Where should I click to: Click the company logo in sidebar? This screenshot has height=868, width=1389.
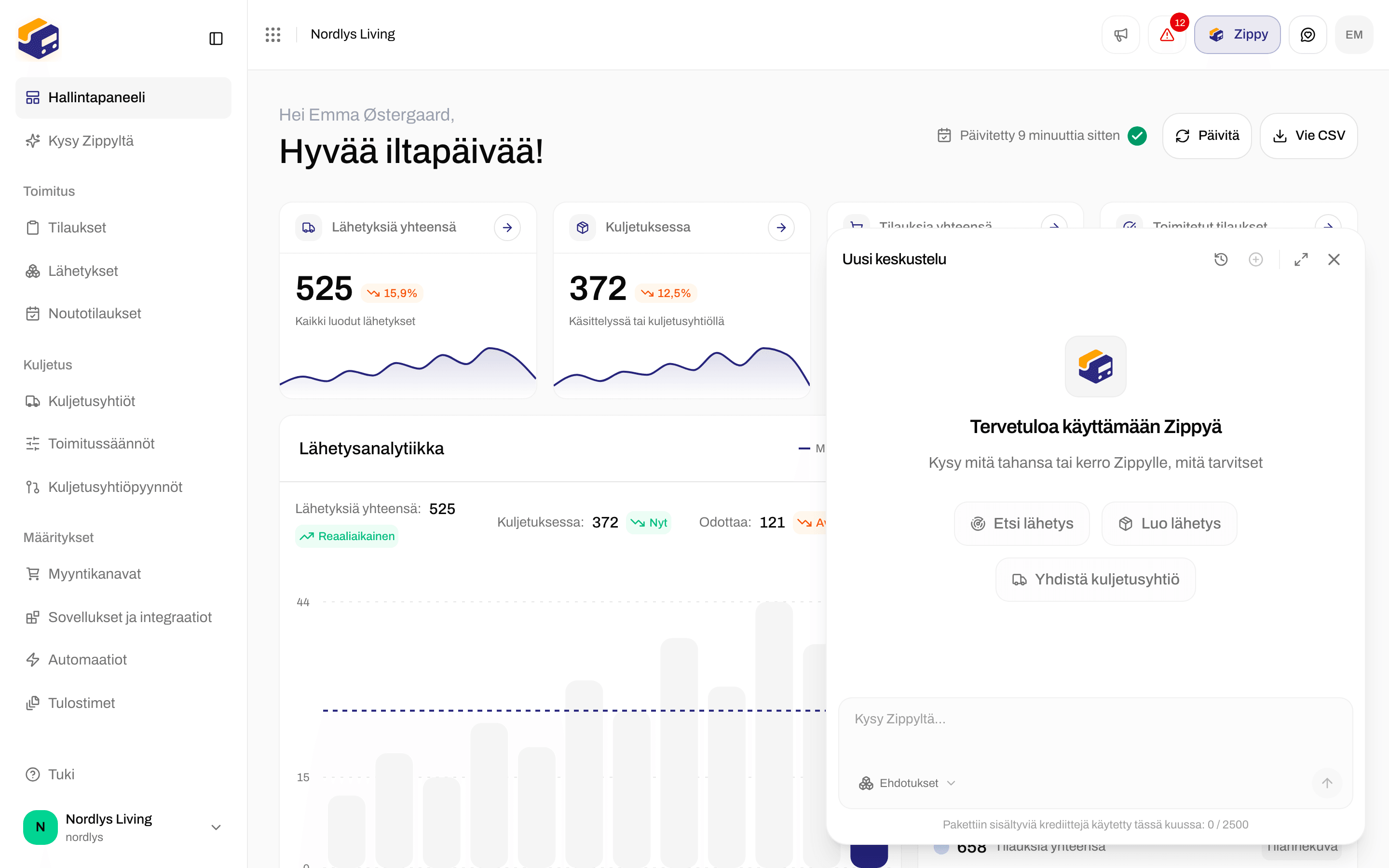pos(39,39)
